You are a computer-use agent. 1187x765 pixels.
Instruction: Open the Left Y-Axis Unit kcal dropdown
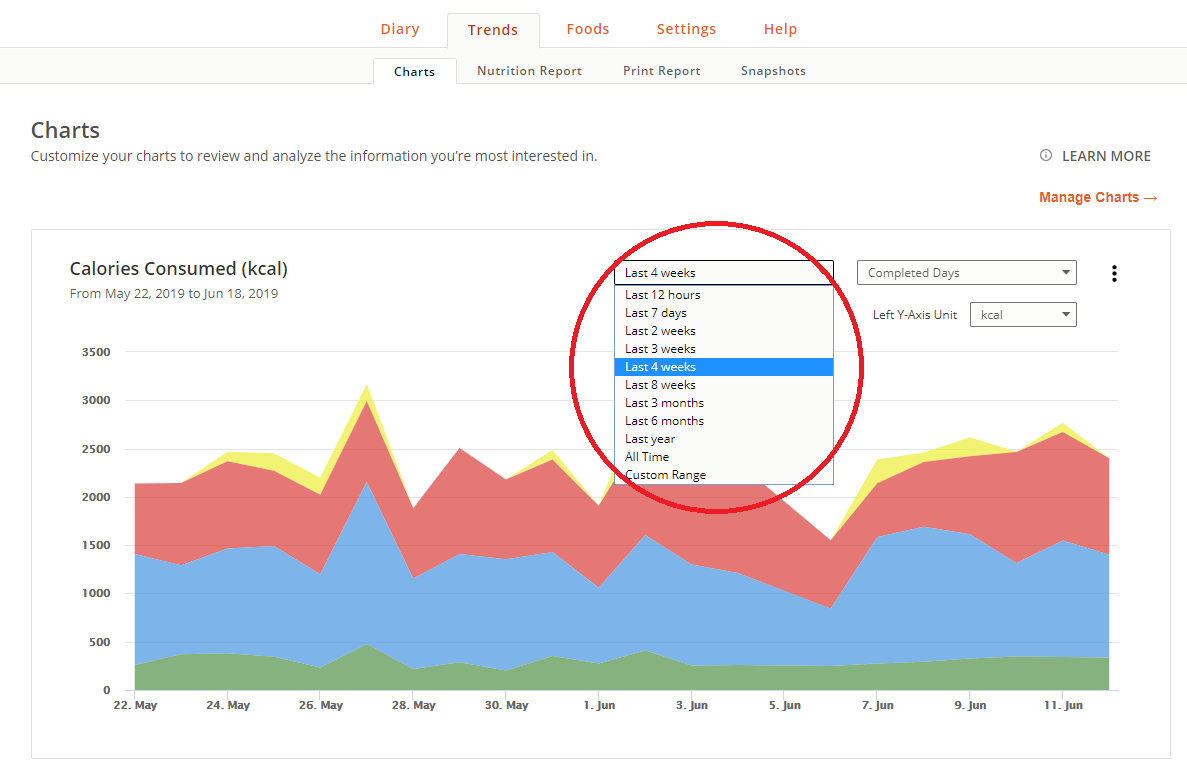[x=1023, y=315]
